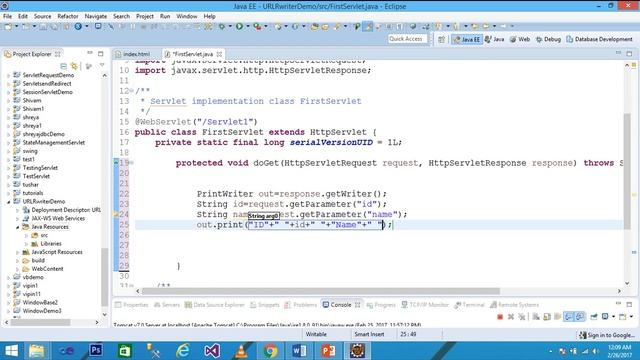The image size is (640, 360).
Task: Toggle the code fold marker at line 12
Action: pyautogui.click(x=131, y=91)
